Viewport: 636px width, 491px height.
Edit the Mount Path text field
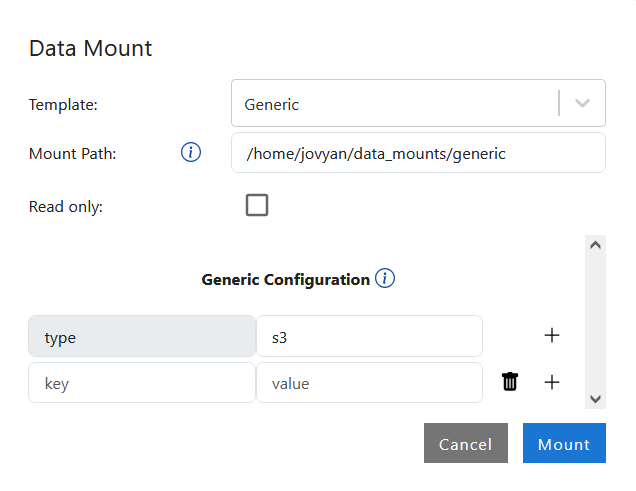(418, 153)
